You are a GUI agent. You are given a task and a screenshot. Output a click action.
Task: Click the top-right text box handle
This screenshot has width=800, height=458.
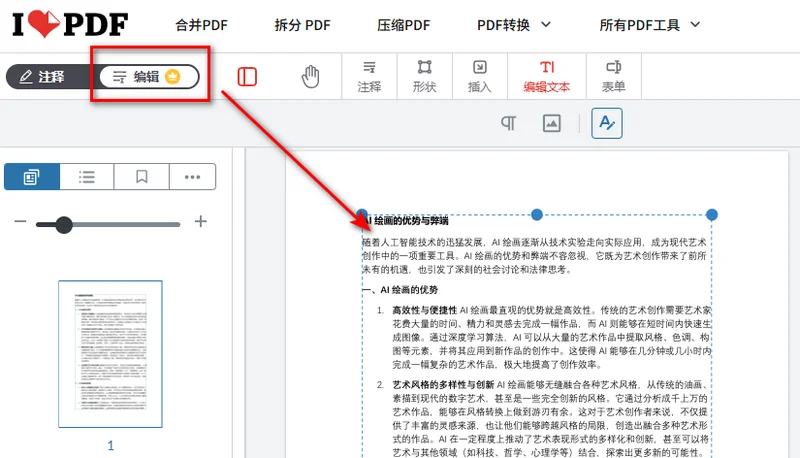[712, 215]
